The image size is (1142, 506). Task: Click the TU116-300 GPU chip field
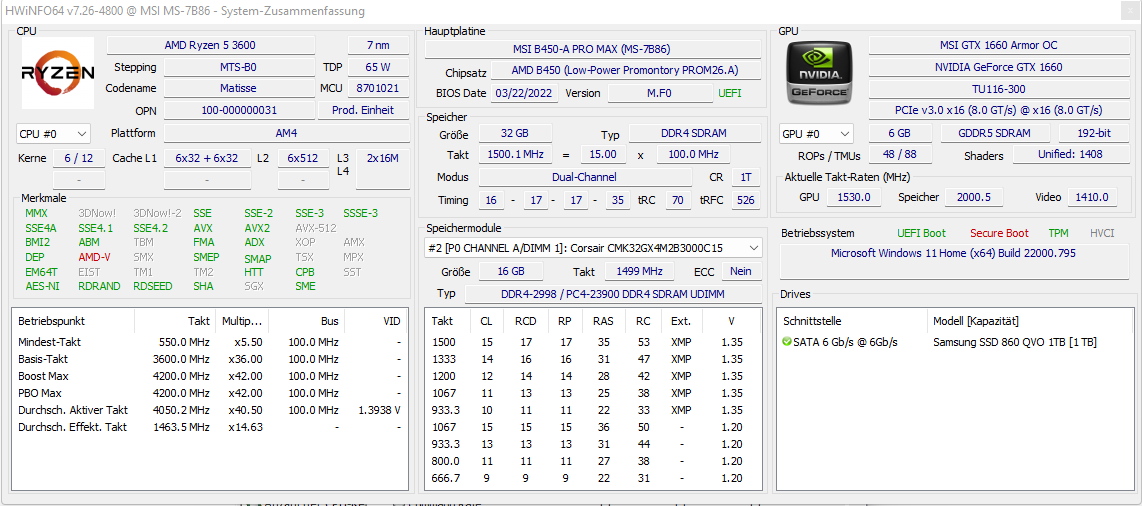point(999,88)
